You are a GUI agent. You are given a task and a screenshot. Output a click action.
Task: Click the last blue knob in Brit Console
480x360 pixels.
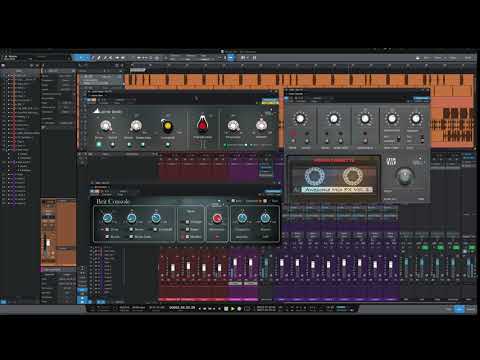click(265, 218)
